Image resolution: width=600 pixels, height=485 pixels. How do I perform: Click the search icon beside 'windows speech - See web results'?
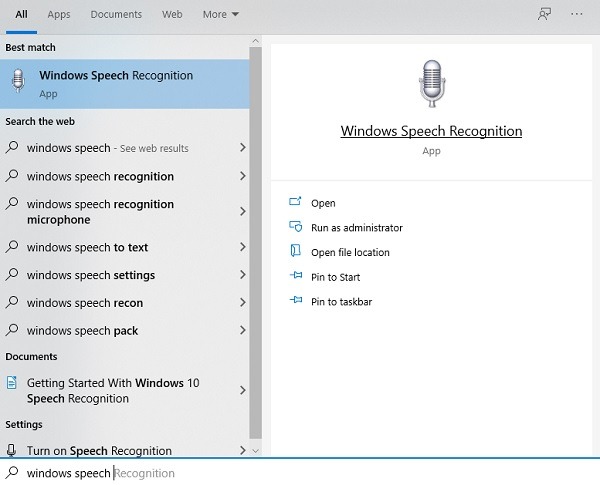(x=12, y=147)
